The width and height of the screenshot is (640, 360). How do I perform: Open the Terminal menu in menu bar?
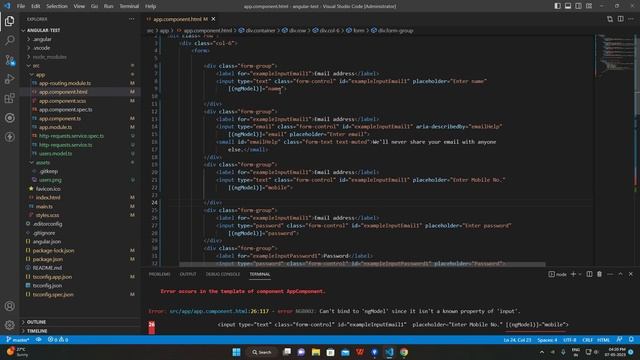pos(129,6)
